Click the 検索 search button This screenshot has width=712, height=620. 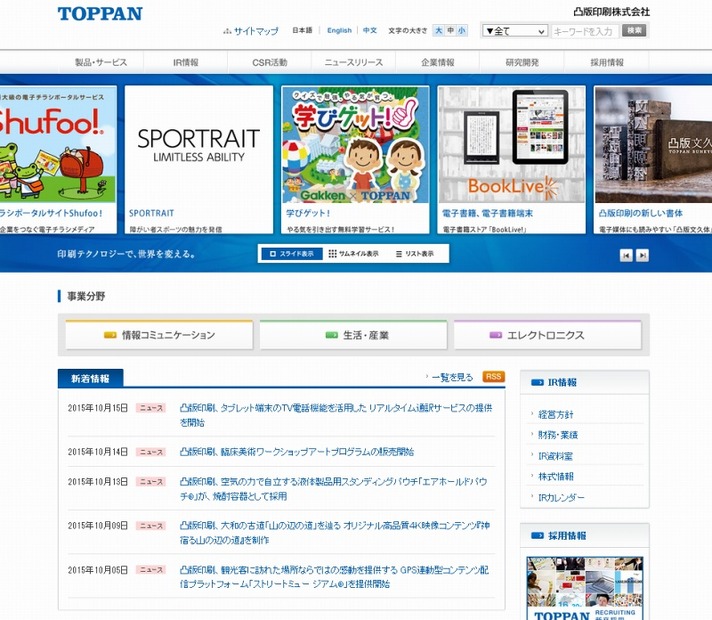(x=634, y=30)
